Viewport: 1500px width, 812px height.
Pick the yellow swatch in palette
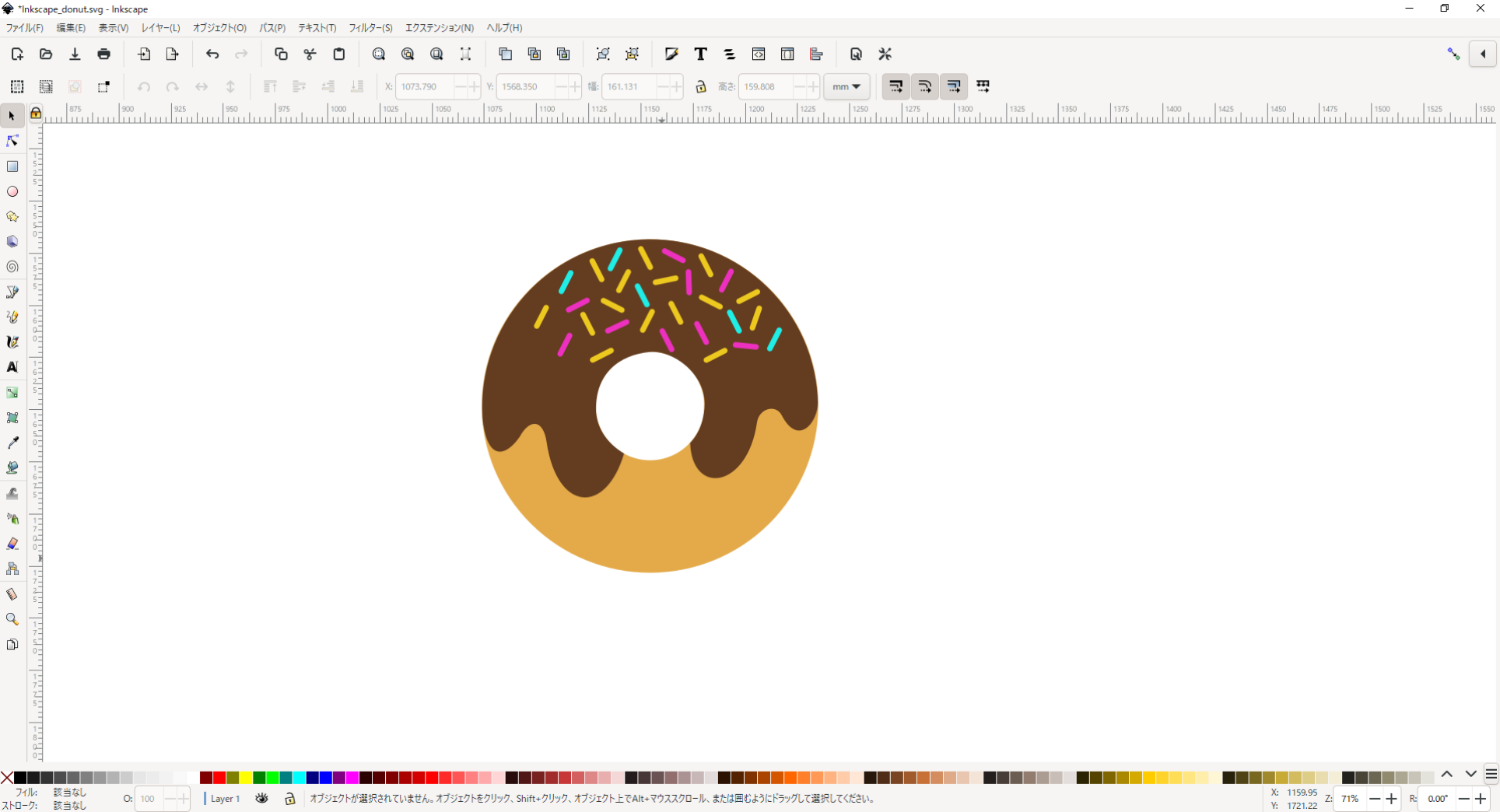[246, 777]
